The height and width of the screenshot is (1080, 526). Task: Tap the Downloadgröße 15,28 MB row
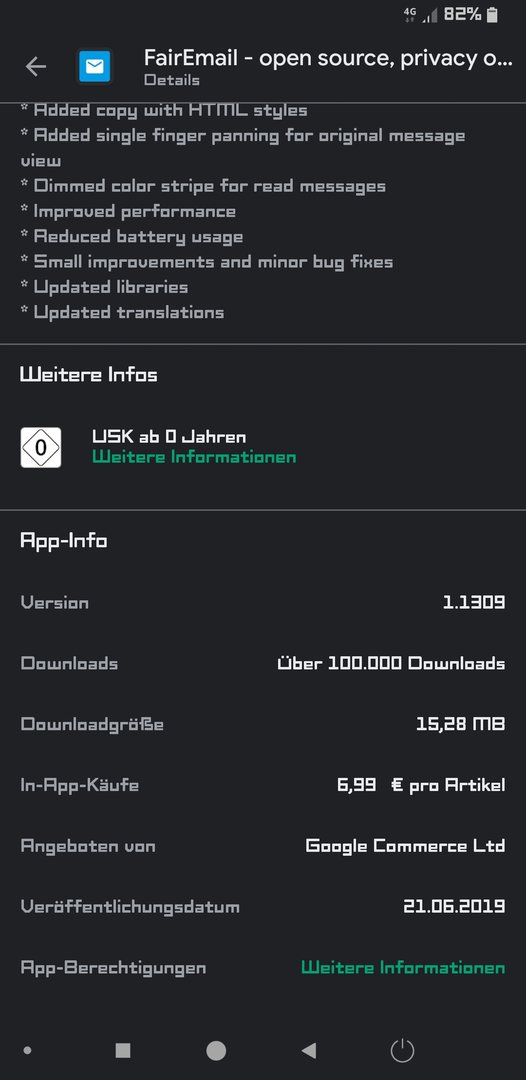263,724
